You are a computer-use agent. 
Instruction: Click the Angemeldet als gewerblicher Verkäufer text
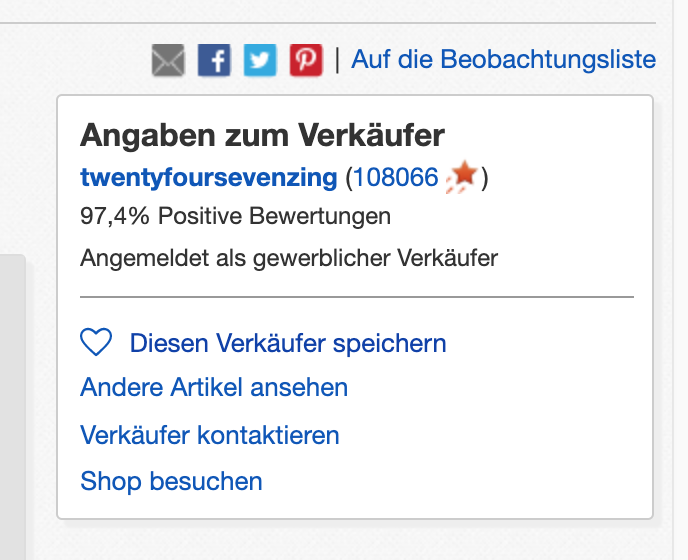tap(289, 258)
